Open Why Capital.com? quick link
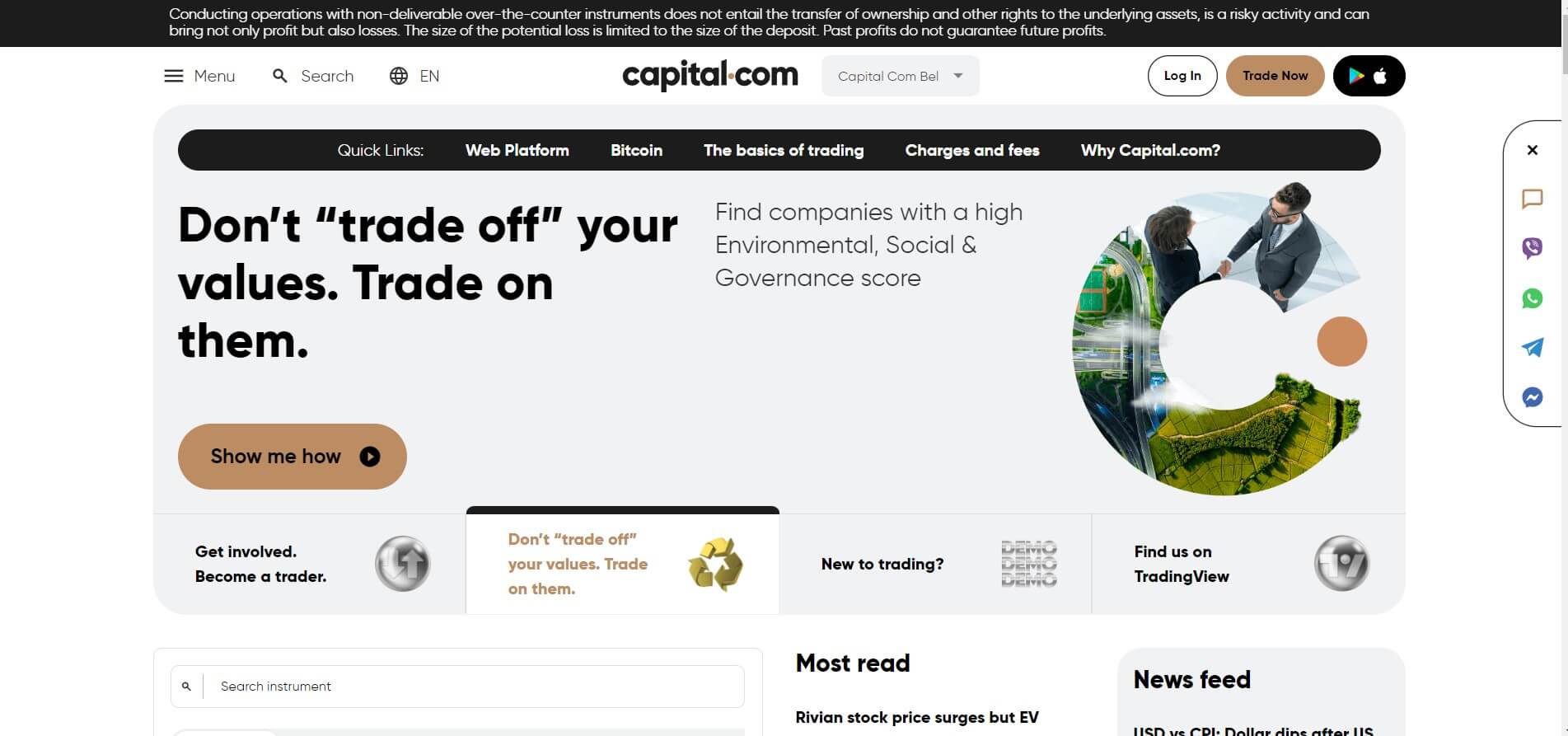This screenshot has width=1568, height=736. [1150, 150]
